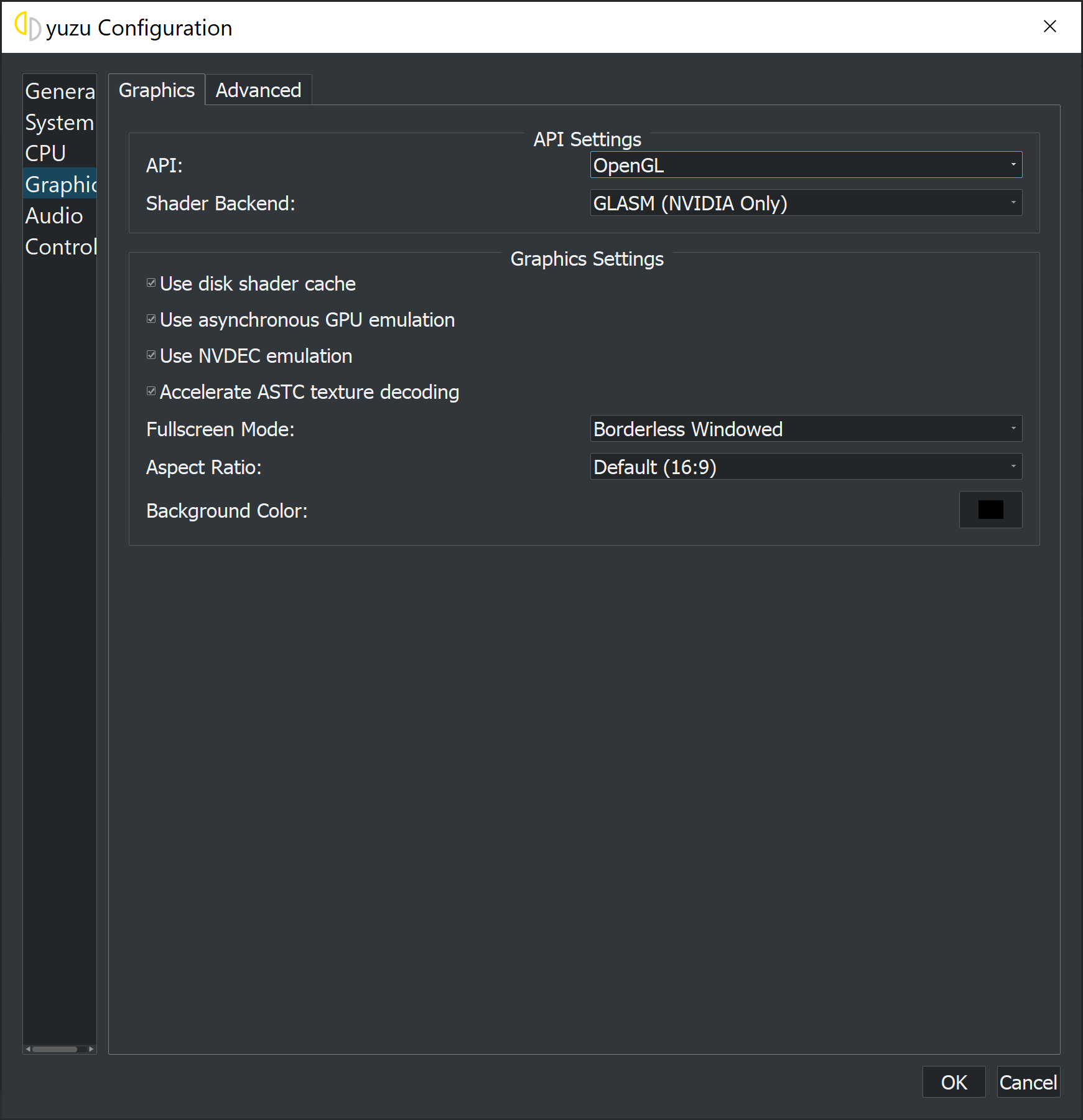
Task: Click the 'Shader Backend:' label
Action: [221, 203]
